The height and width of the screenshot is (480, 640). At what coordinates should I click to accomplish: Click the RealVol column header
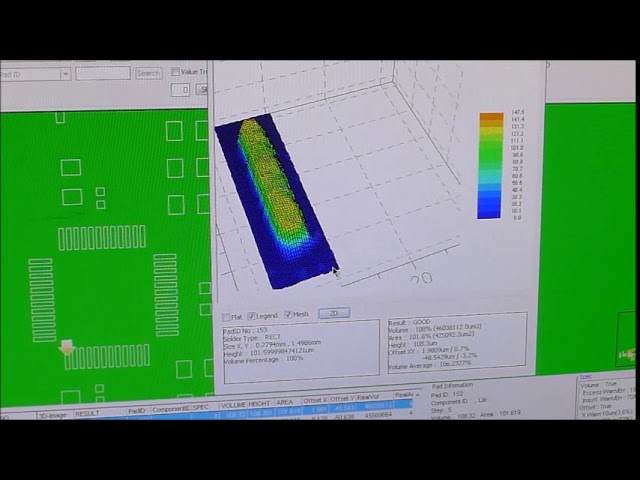[x=368, y=397]
